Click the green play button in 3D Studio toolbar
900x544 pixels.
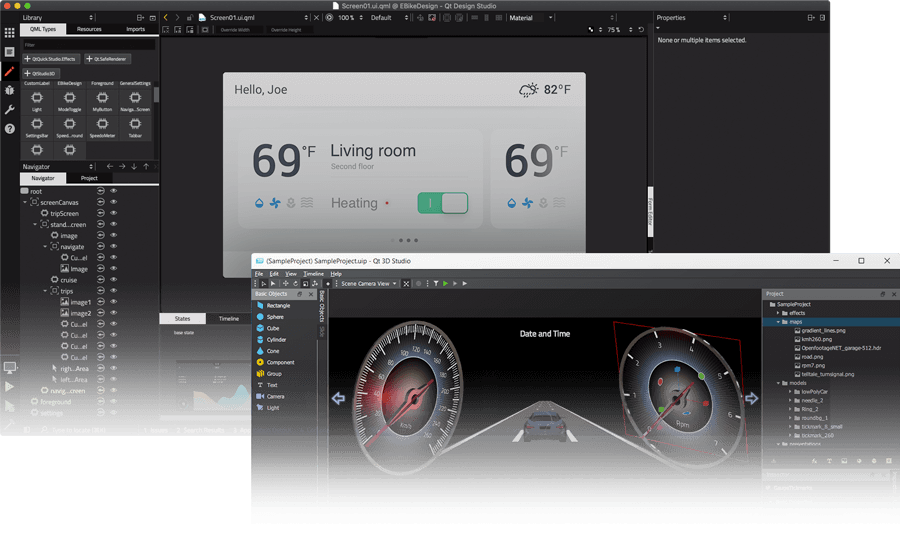coord(445,284)
